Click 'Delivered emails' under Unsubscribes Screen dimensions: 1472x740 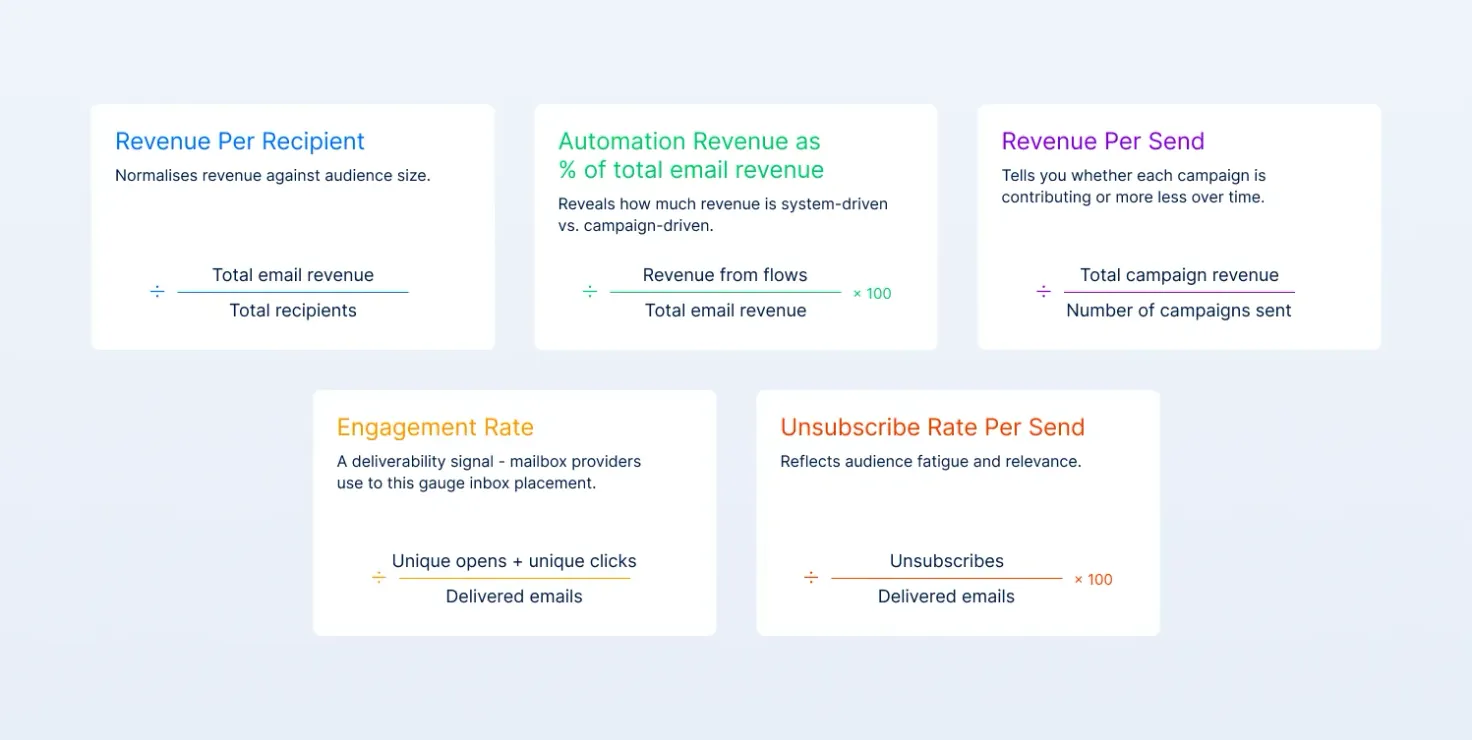pos(946,596)
